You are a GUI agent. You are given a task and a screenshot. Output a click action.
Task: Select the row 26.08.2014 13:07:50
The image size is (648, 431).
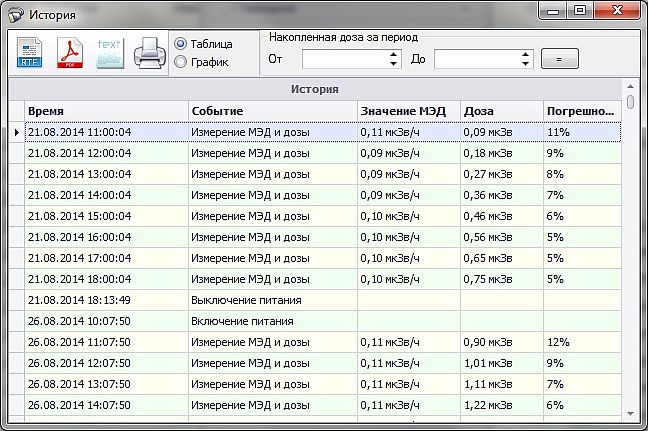tap(323, 384)
